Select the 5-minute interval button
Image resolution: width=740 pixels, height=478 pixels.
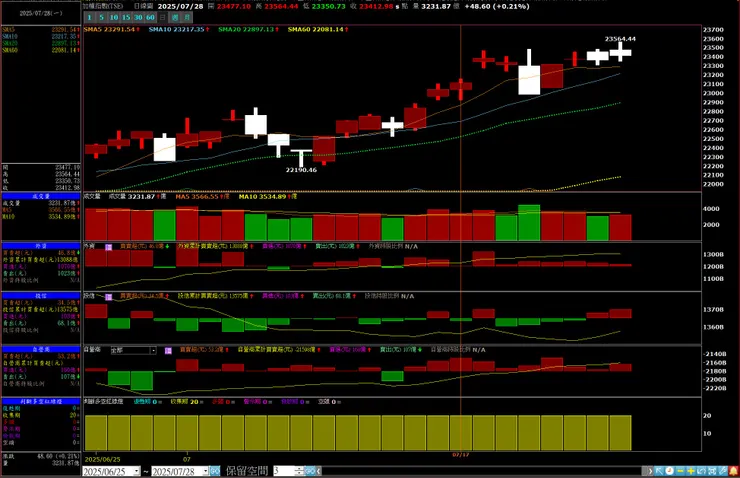pos(101,17)
